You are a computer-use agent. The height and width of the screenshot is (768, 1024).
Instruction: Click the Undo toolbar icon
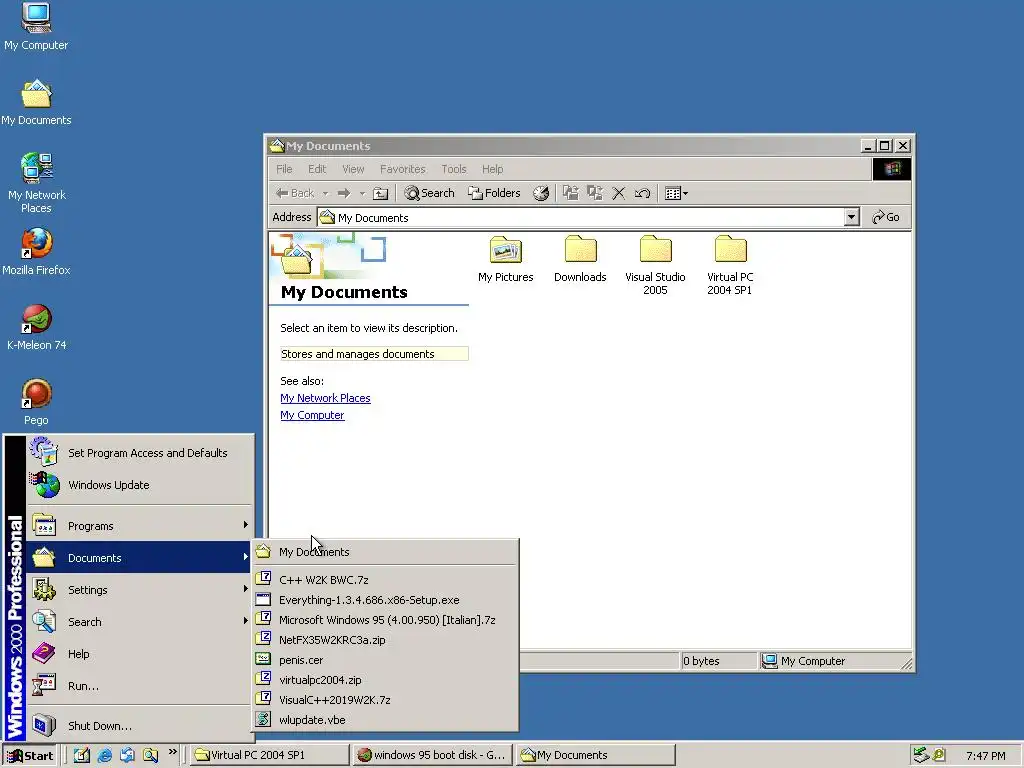point(642,193)
